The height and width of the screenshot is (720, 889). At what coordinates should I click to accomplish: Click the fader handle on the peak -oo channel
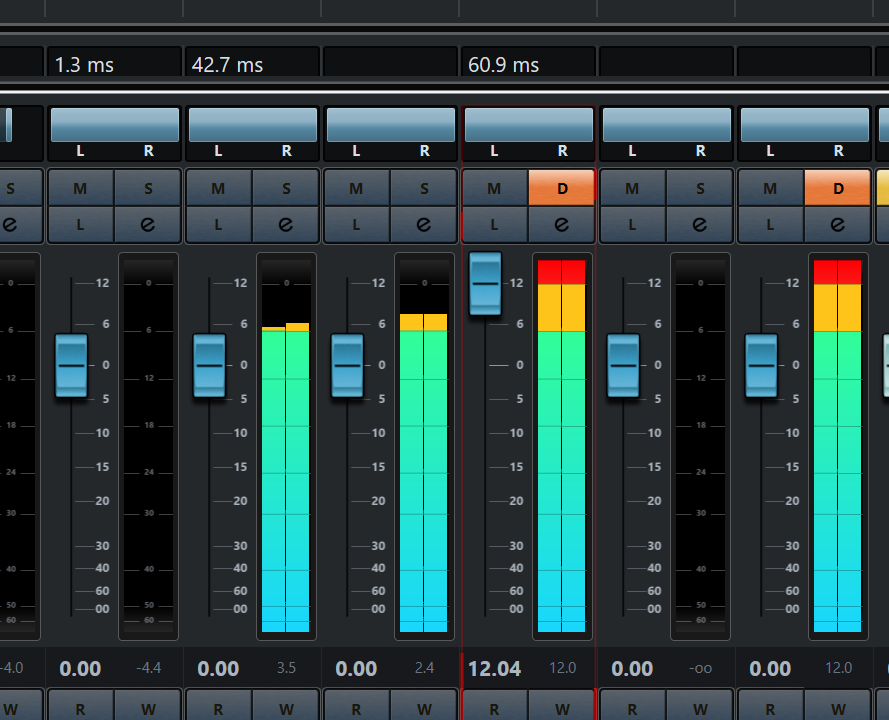point(623,366)
